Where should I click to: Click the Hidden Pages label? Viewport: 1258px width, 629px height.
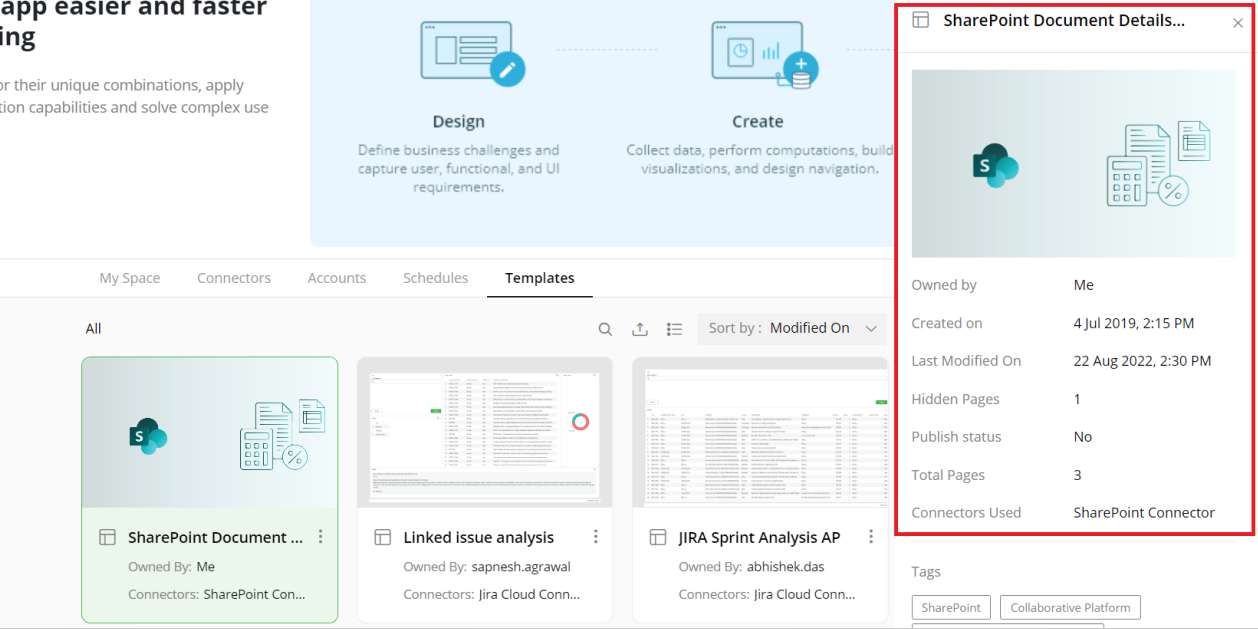point(956,399)
